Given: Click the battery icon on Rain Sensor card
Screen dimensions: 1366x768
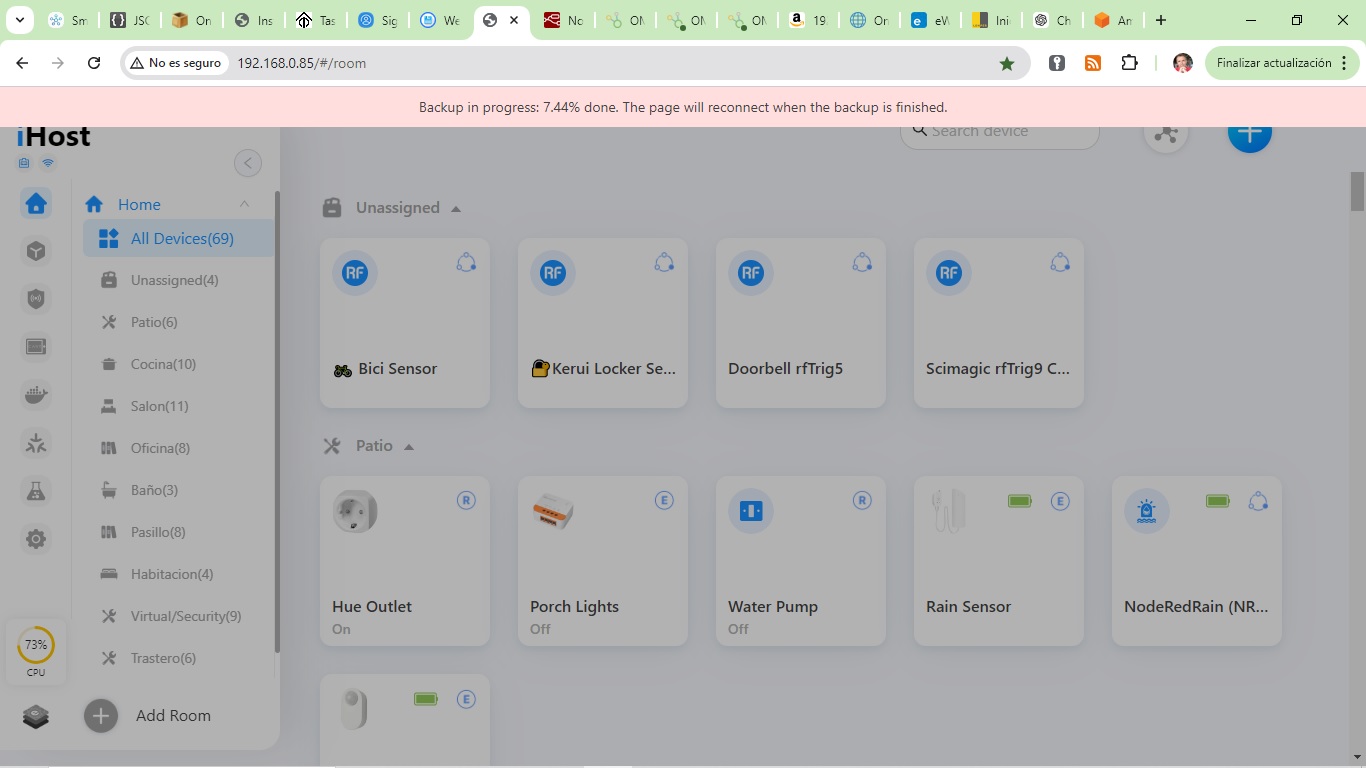Looking at the screenshot, I should (x=1020, y=500).
